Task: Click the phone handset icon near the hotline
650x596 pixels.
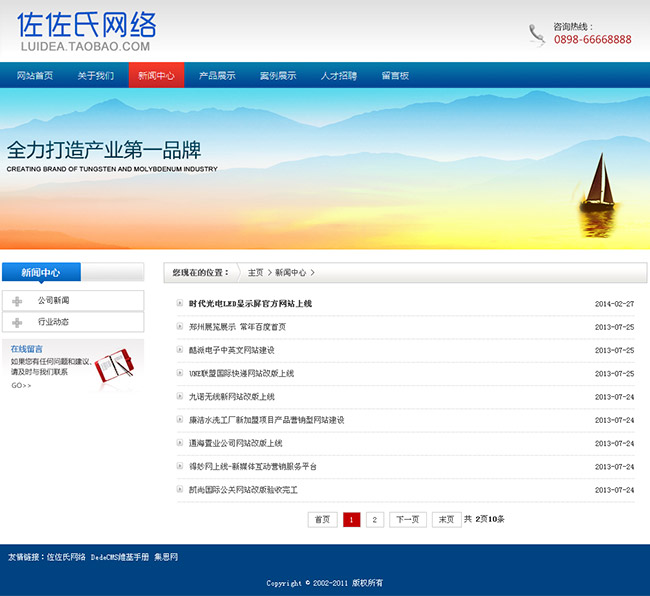Action: pos(536,35)
